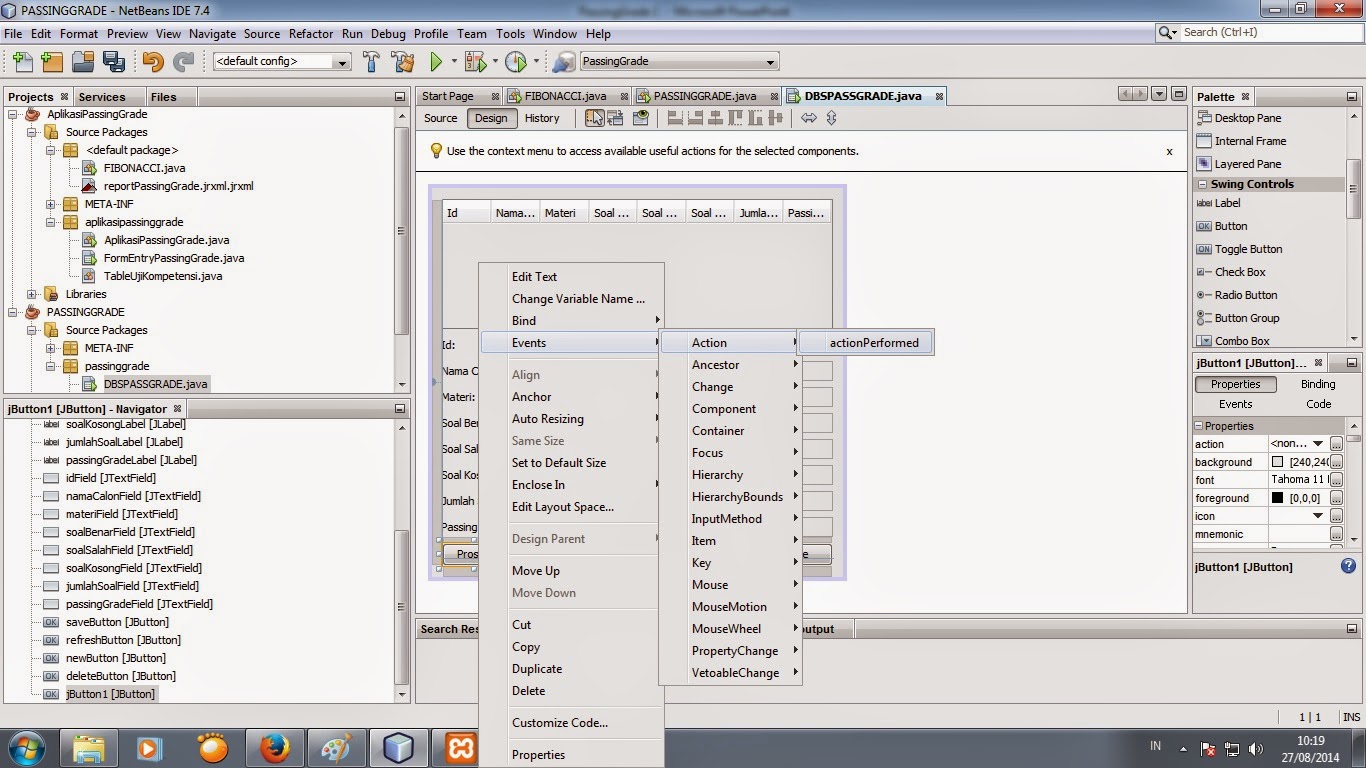Toggle horizontal resizability in the designer toolbar
1366x768 pixels.
809,118
